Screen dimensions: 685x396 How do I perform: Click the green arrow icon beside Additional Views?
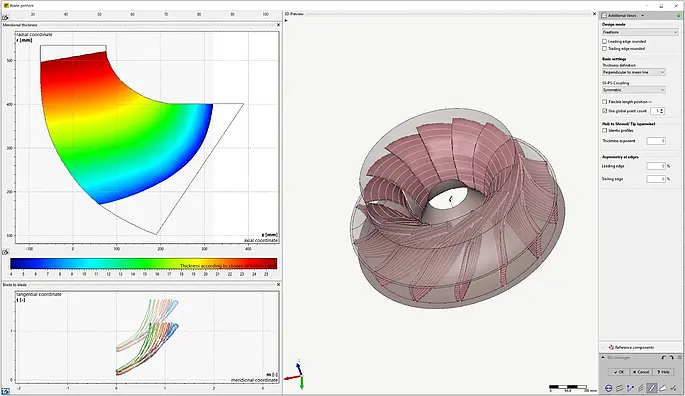(x=678, y=15)
